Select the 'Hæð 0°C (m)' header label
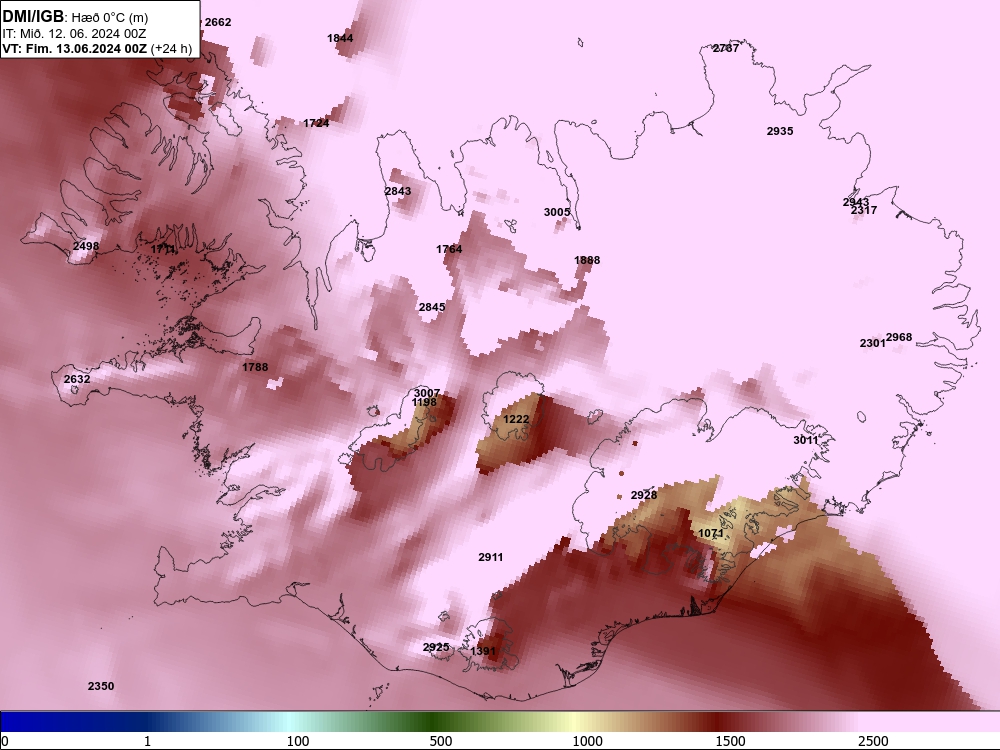 [x=110, y=18]
